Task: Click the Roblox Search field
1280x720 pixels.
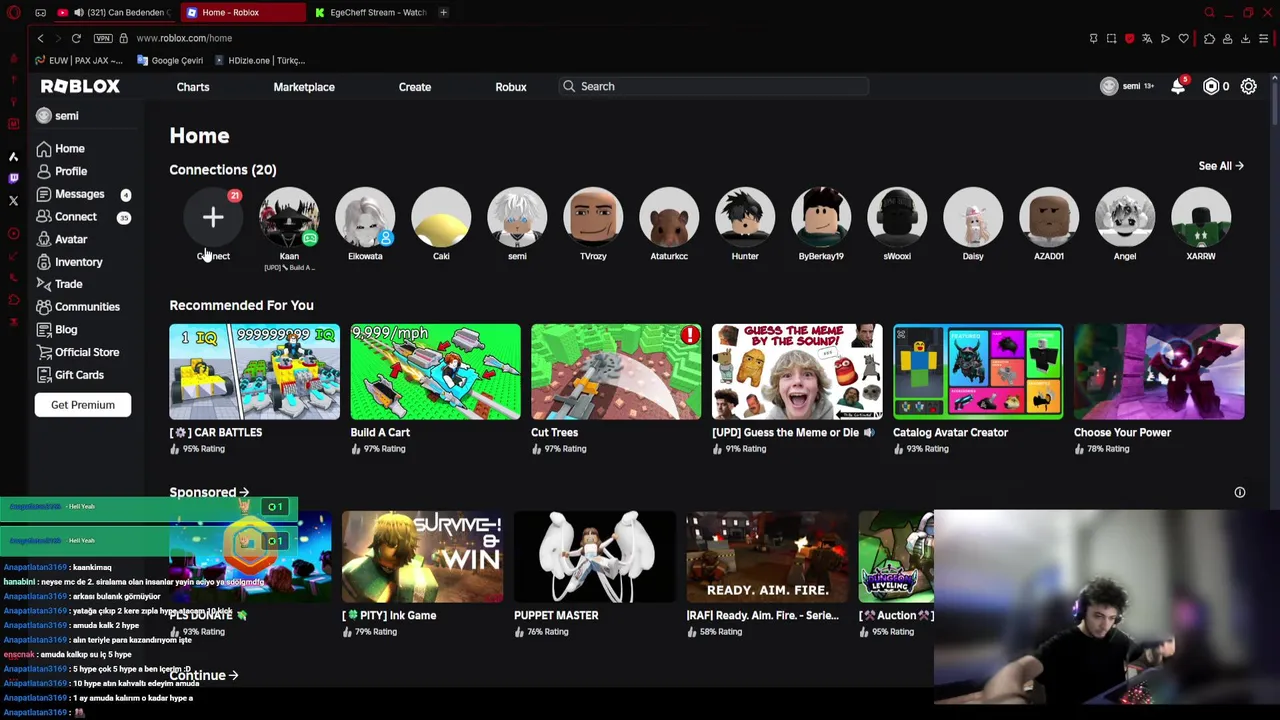Action: point(714,87)
